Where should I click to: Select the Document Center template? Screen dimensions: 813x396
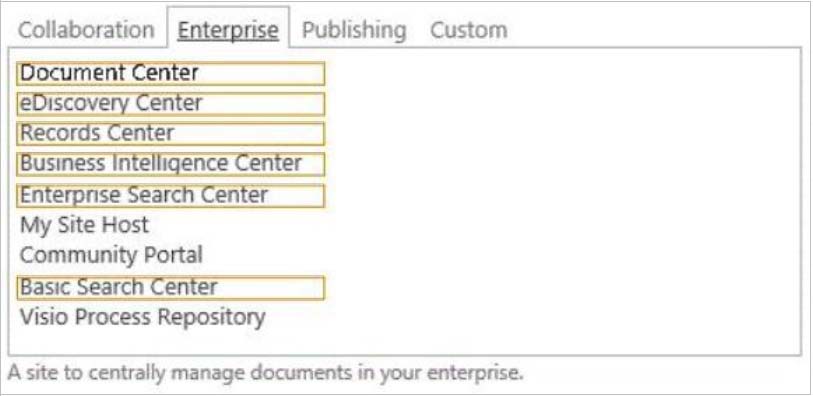171,73
